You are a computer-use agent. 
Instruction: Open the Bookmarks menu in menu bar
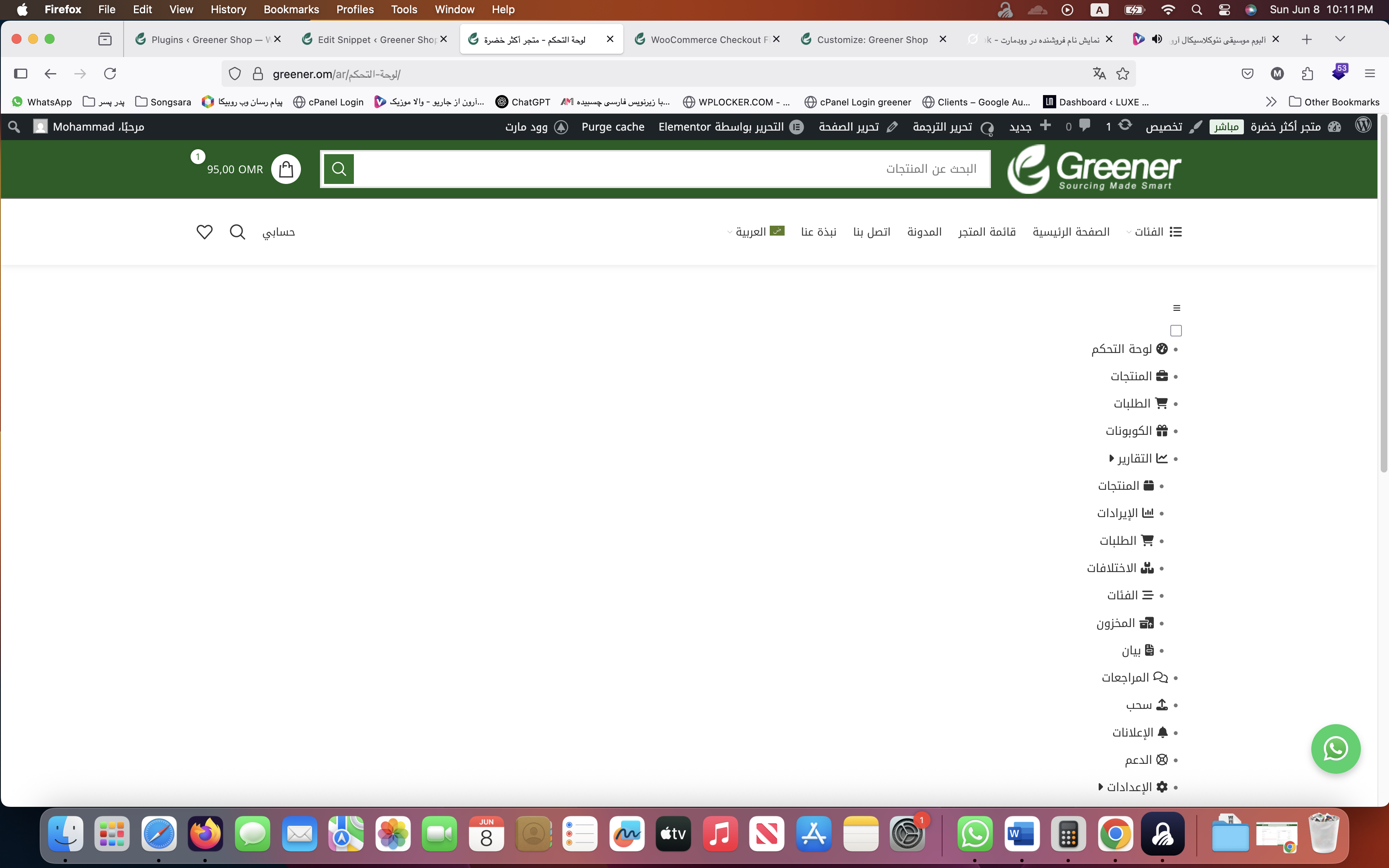pyautogui.click(x=291, y=9)
